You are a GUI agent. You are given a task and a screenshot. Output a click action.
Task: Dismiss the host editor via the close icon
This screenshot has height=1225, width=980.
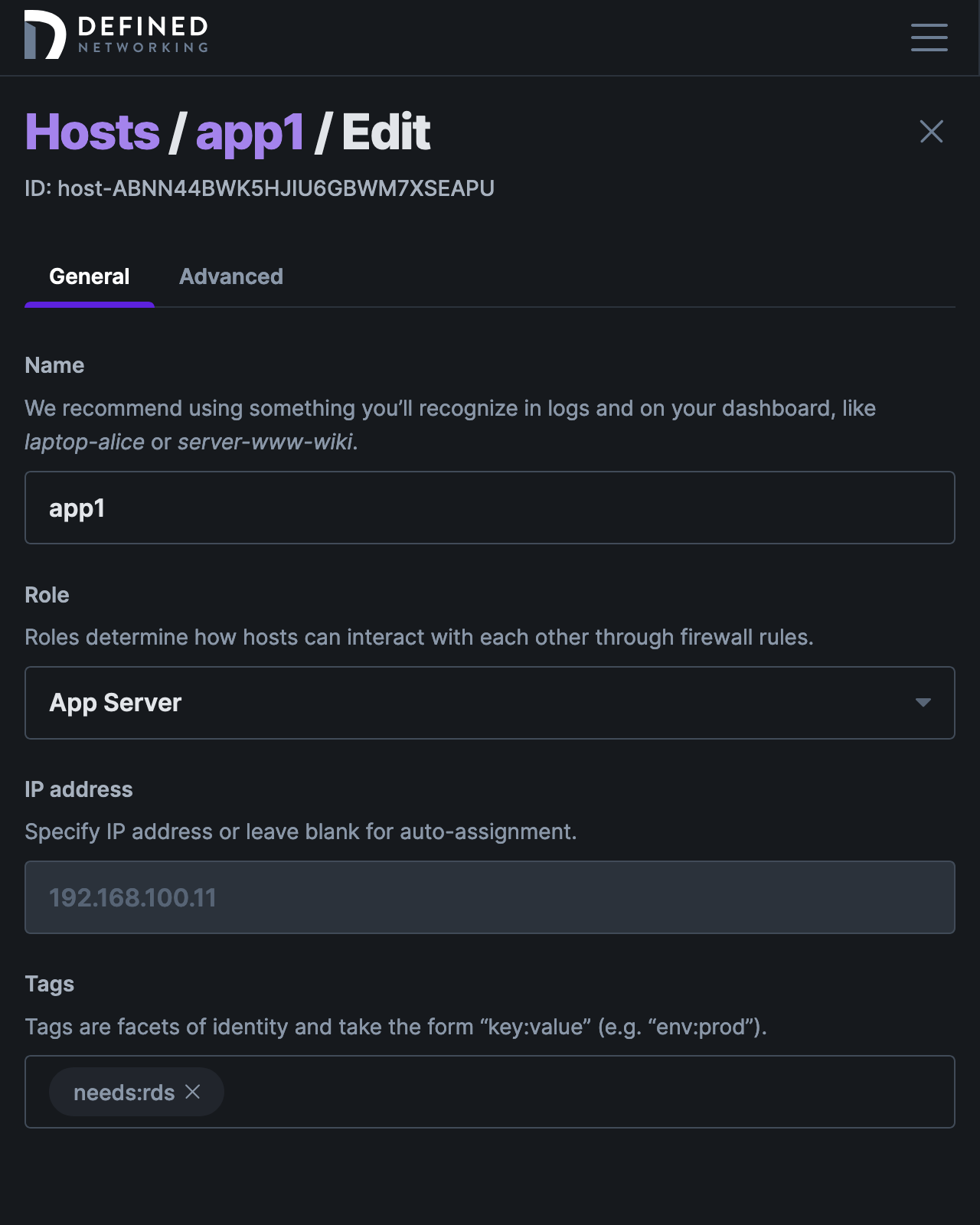931,131
